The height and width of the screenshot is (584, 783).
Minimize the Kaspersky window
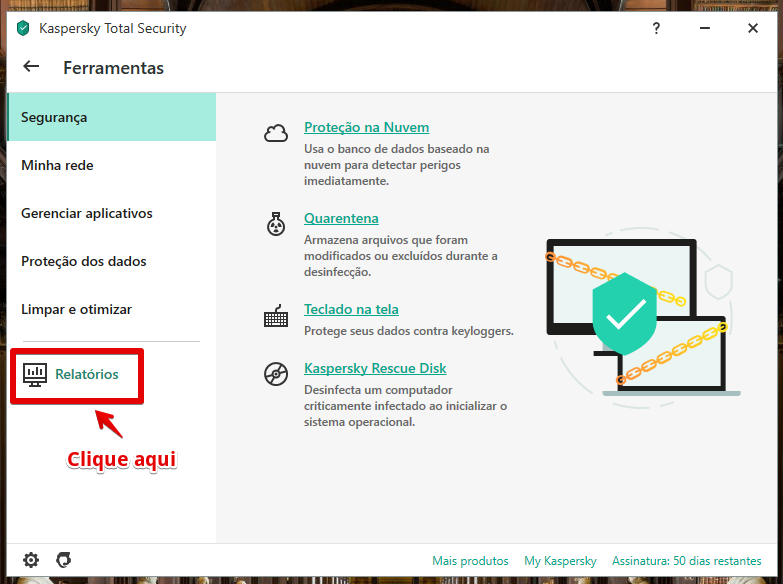705,28
